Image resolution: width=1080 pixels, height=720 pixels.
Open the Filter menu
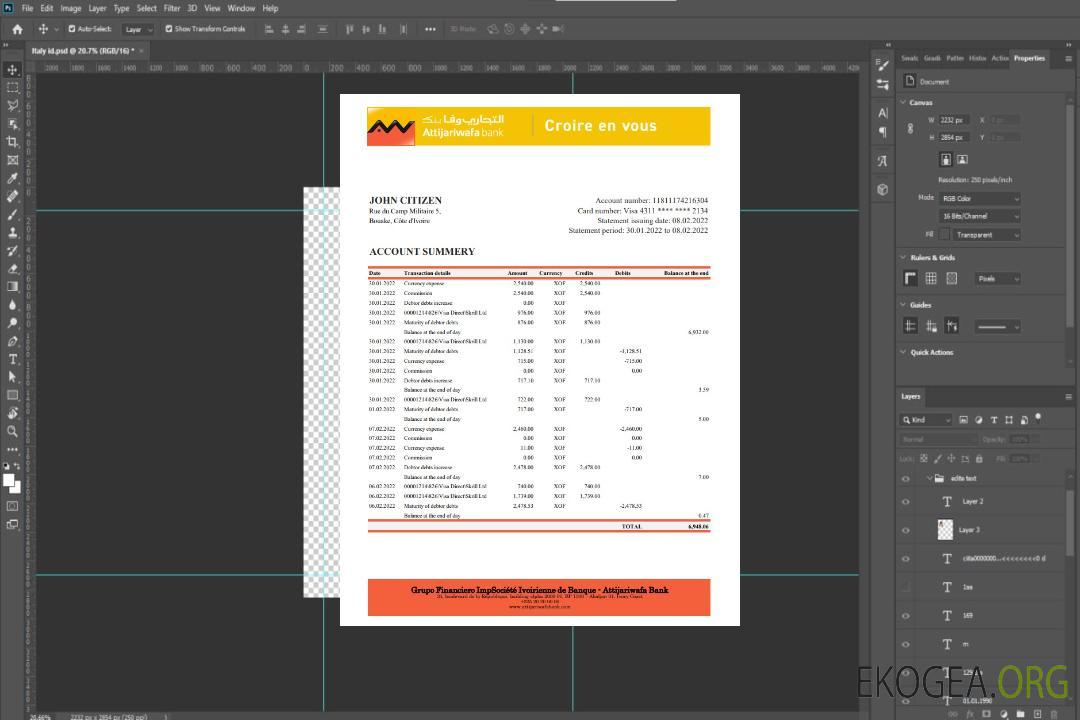click(x=172, y=8)
